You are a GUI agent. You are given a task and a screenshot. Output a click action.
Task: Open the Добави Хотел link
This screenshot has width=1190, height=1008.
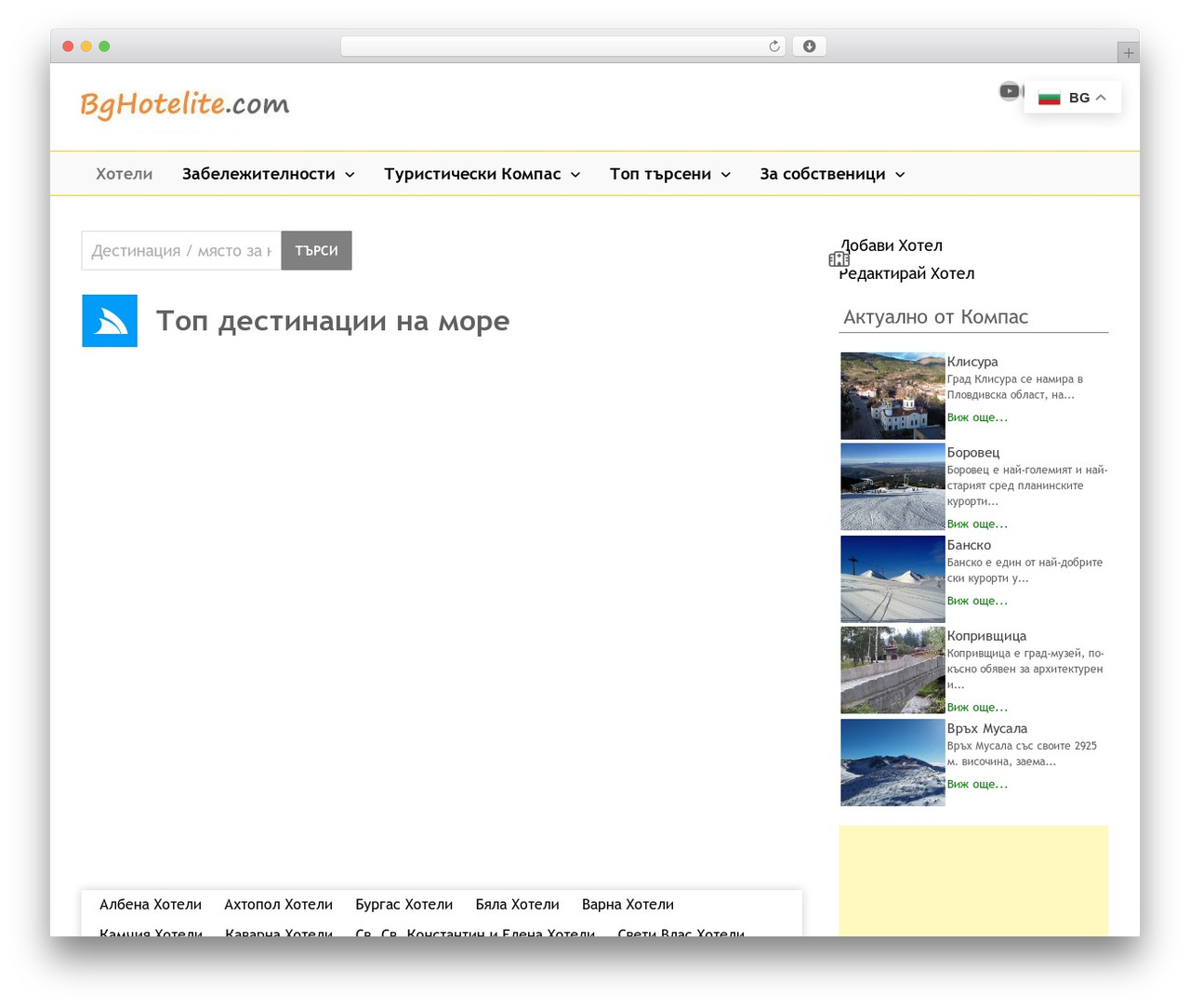point(892,245)
